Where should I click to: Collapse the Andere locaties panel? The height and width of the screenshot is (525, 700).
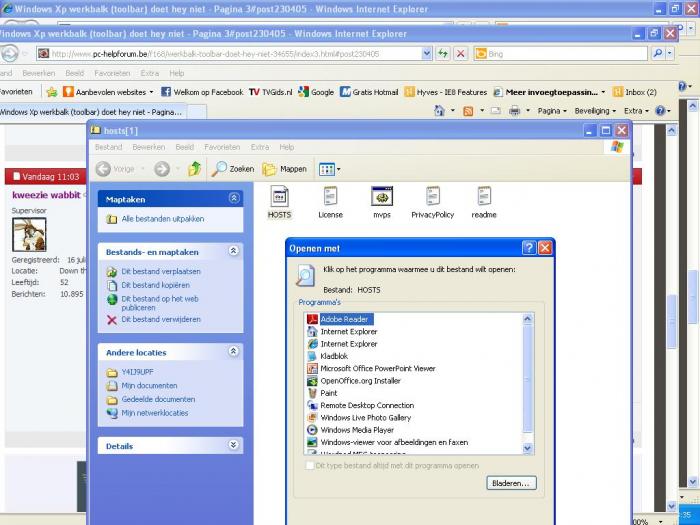tap(233, 351)
